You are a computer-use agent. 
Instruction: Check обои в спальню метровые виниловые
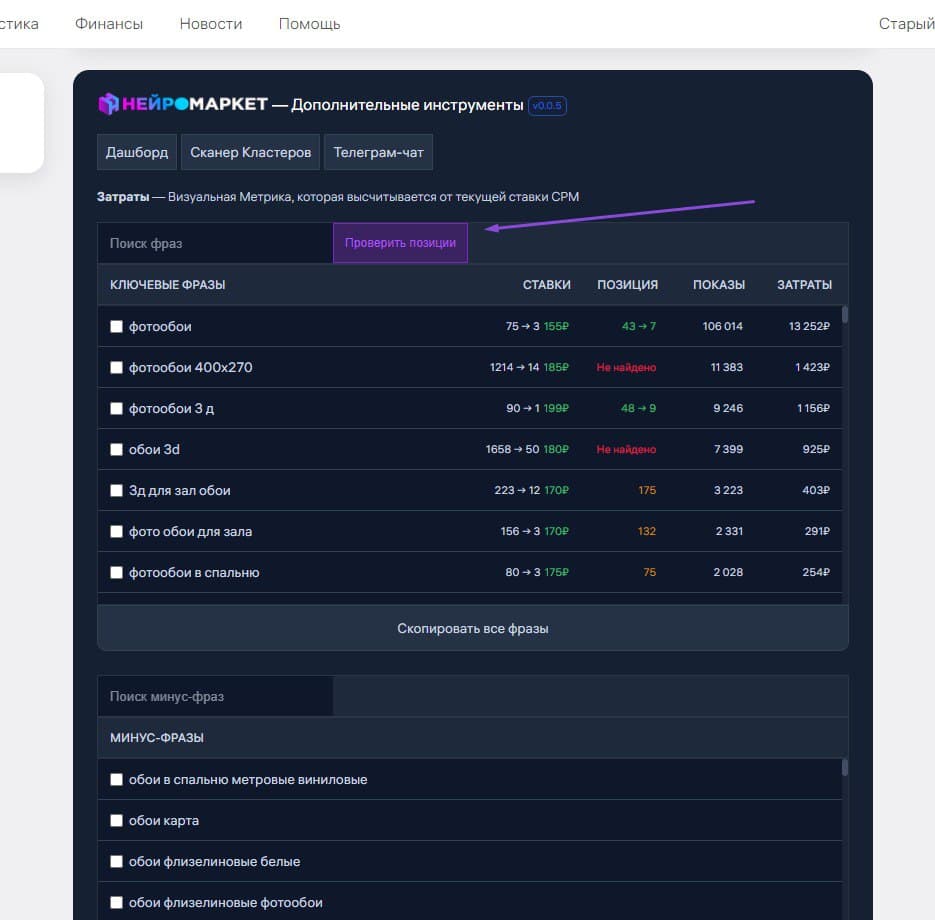pyautogui.click(x=116, y=779)
